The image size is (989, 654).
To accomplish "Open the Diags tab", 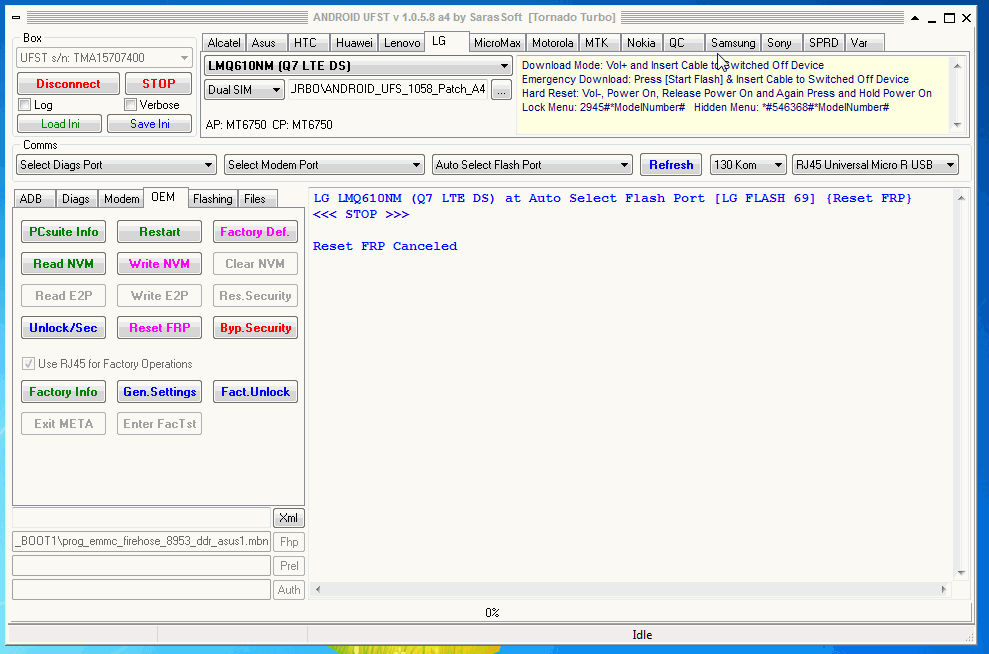I will pyautogui.click(x=76, y=199).
